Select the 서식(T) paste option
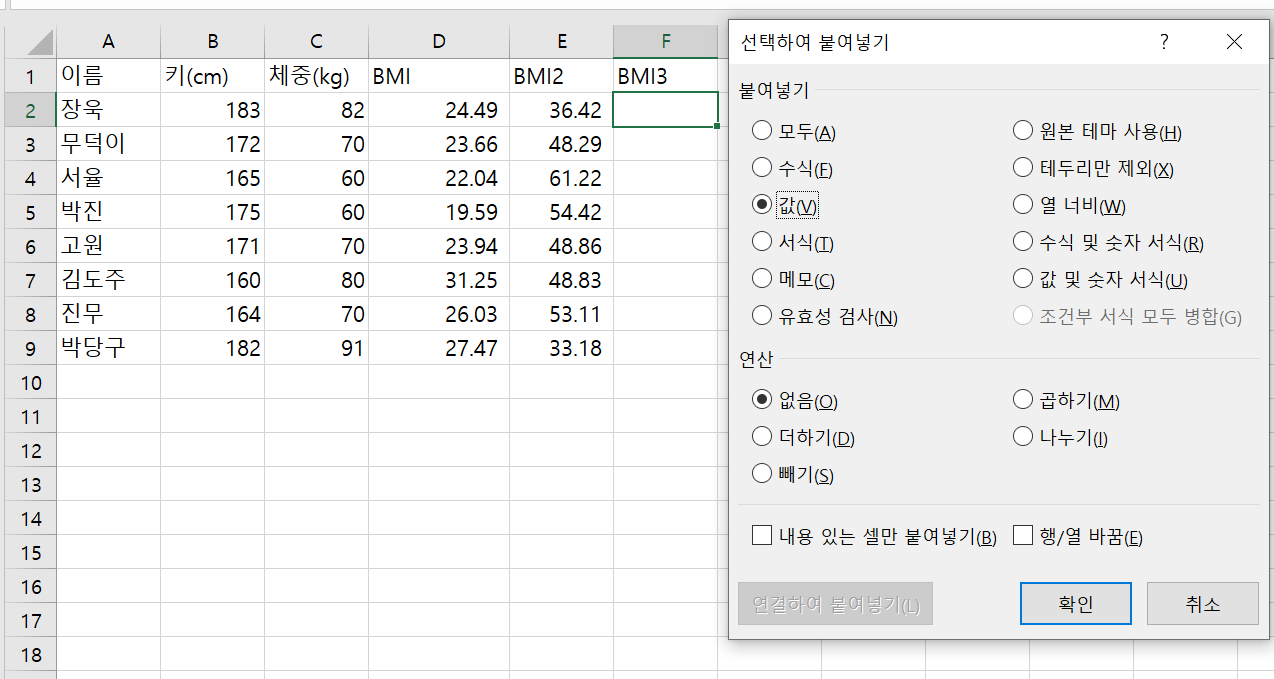 click(x=793, y=242)
